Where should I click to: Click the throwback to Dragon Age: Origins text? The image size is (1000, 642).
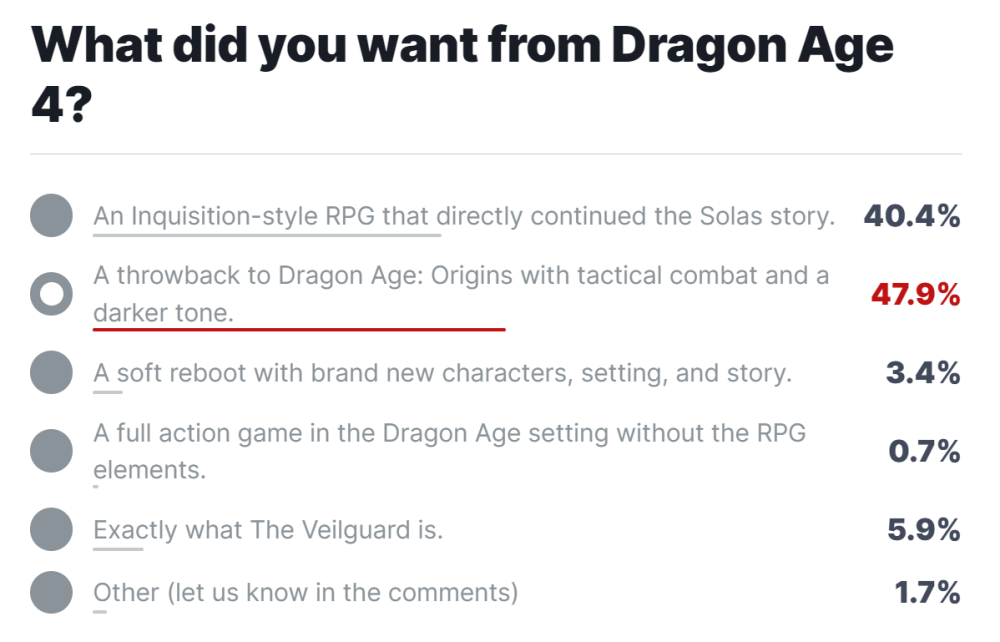460,276
